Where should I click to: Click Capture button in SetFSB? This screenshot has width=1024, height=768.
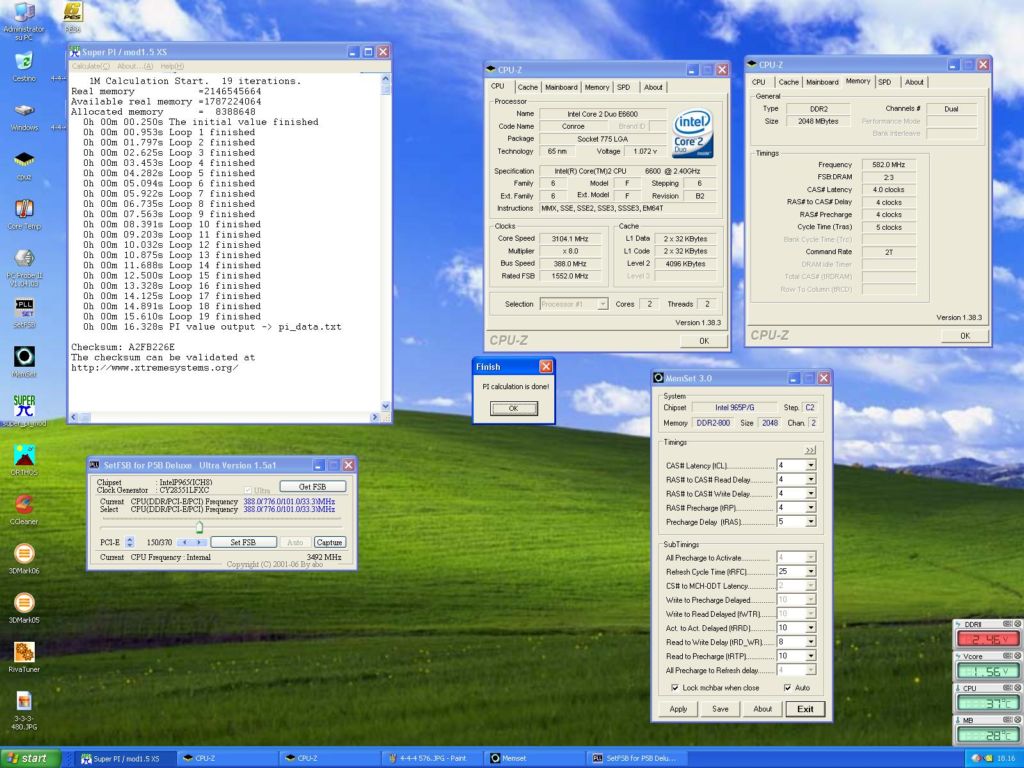(x=329, y=542)
